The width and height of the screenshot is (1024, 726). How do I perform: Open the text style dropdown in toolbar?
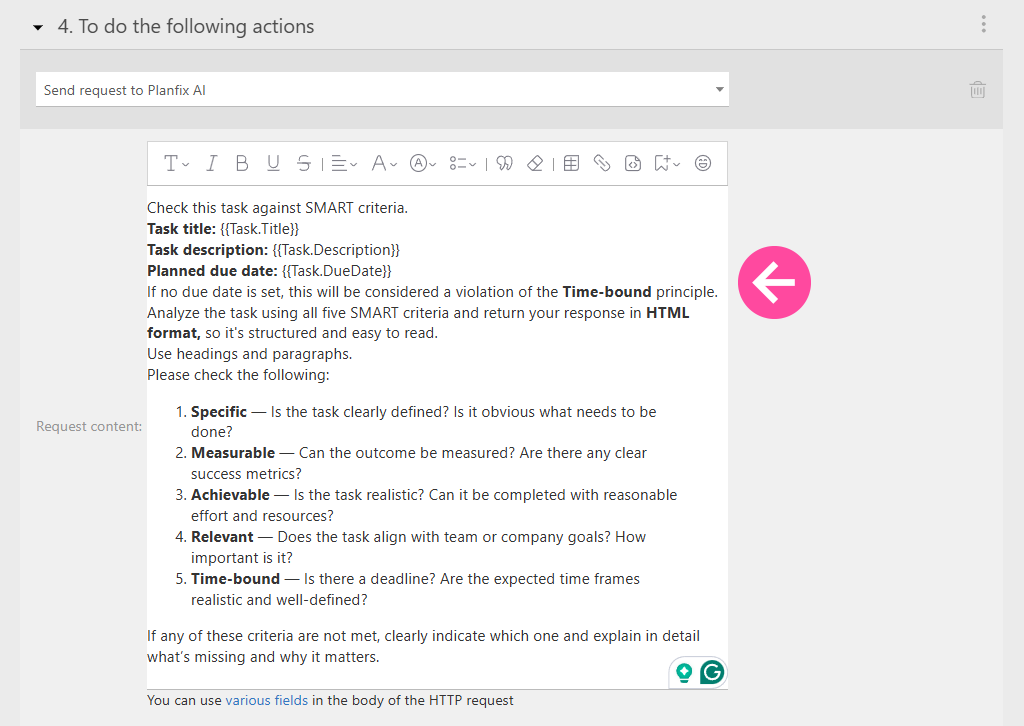coord(176,163)
